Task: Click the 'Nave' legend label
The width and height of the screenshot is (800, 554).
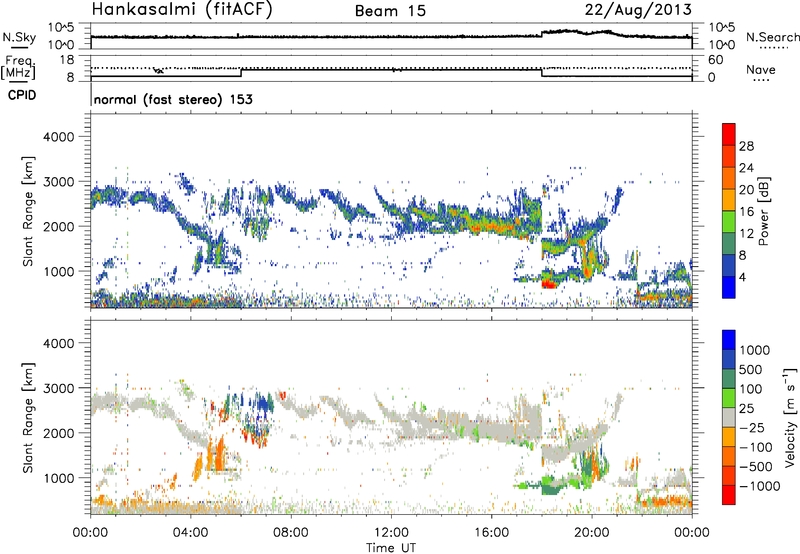Action: tap(760, 70)
